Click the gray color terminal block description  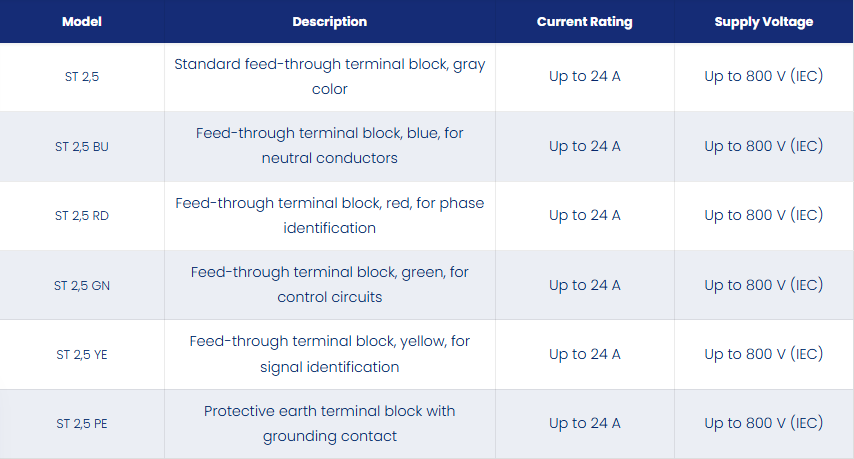tap(330, 77)
